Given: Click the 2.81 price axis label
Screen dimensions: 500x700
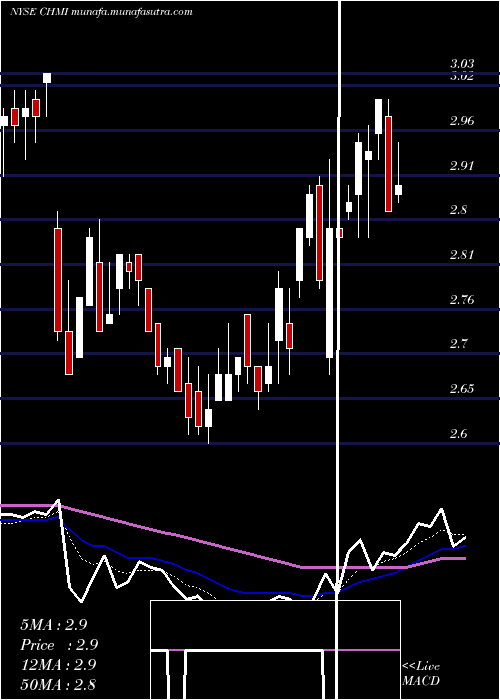Looking at the screenshot, I should 462,255.
